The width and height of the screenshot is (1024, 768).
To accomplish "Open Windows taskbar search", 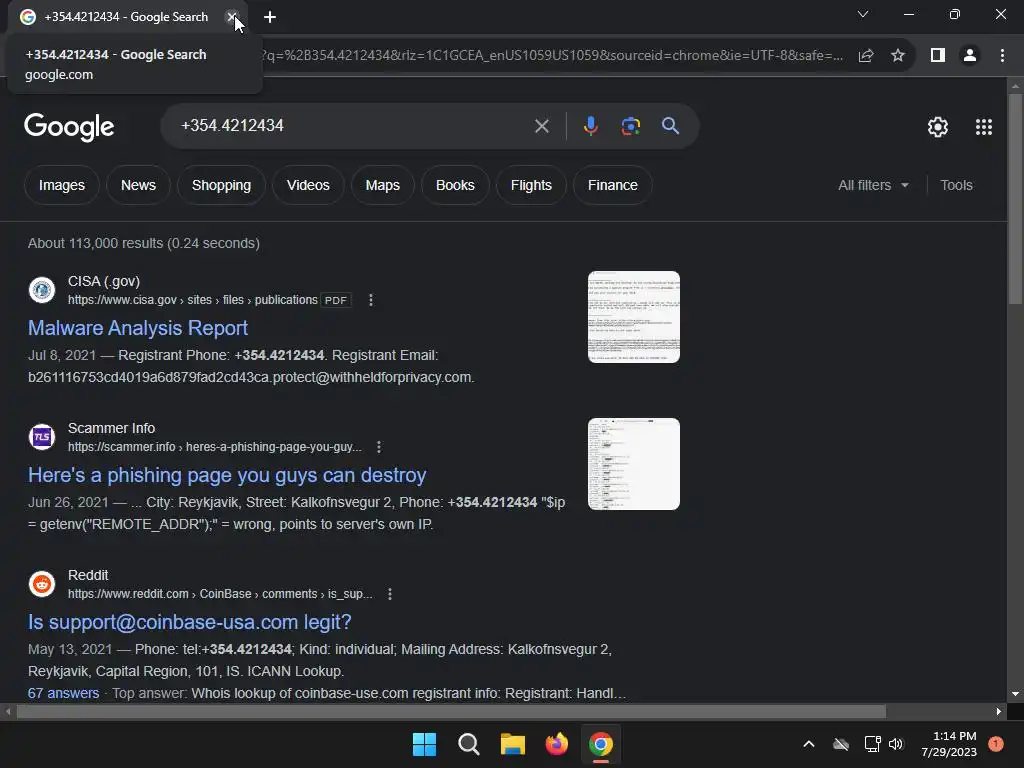I will [469, 744].
